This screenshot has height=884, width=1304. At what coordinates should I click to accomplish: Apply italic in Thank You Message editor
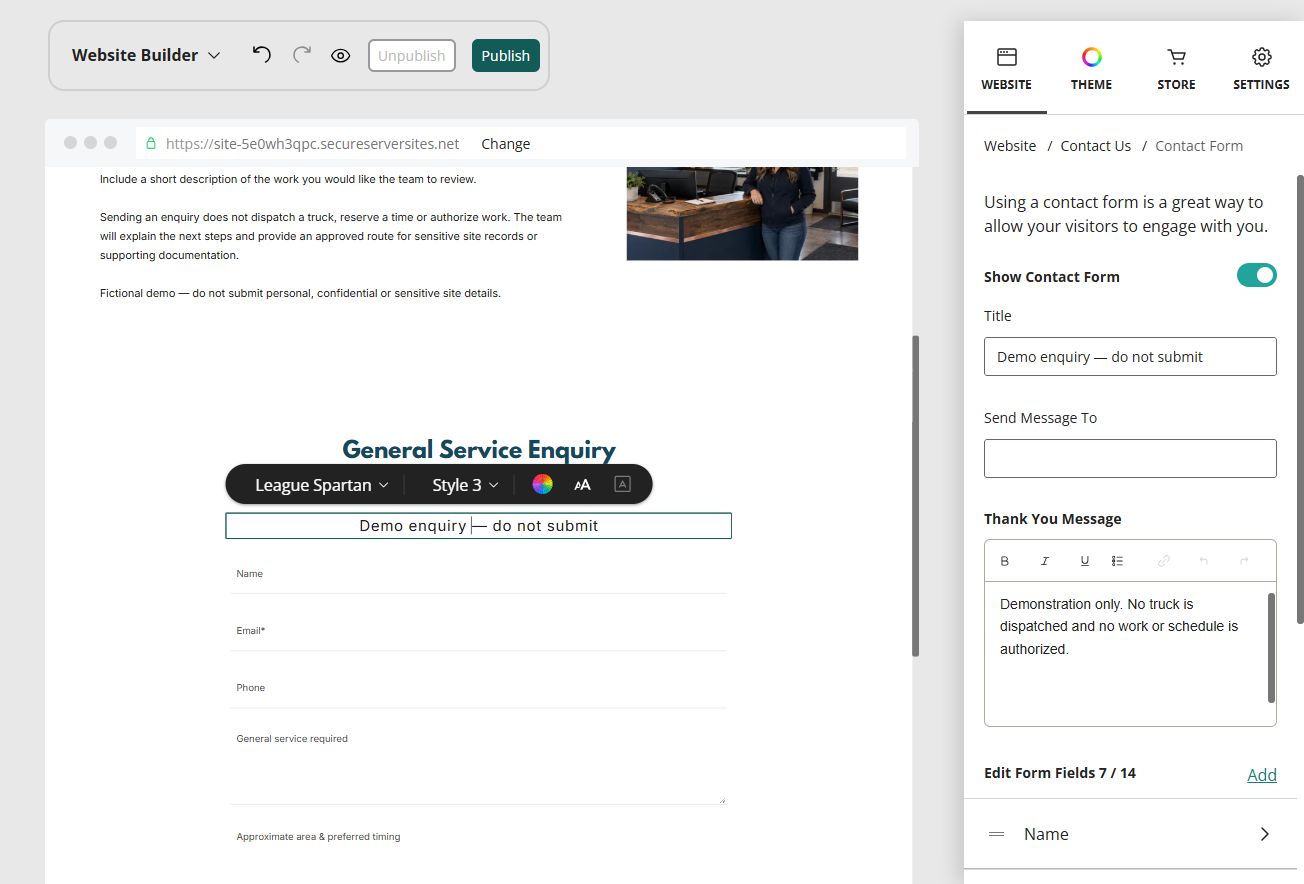point(1045,561)
